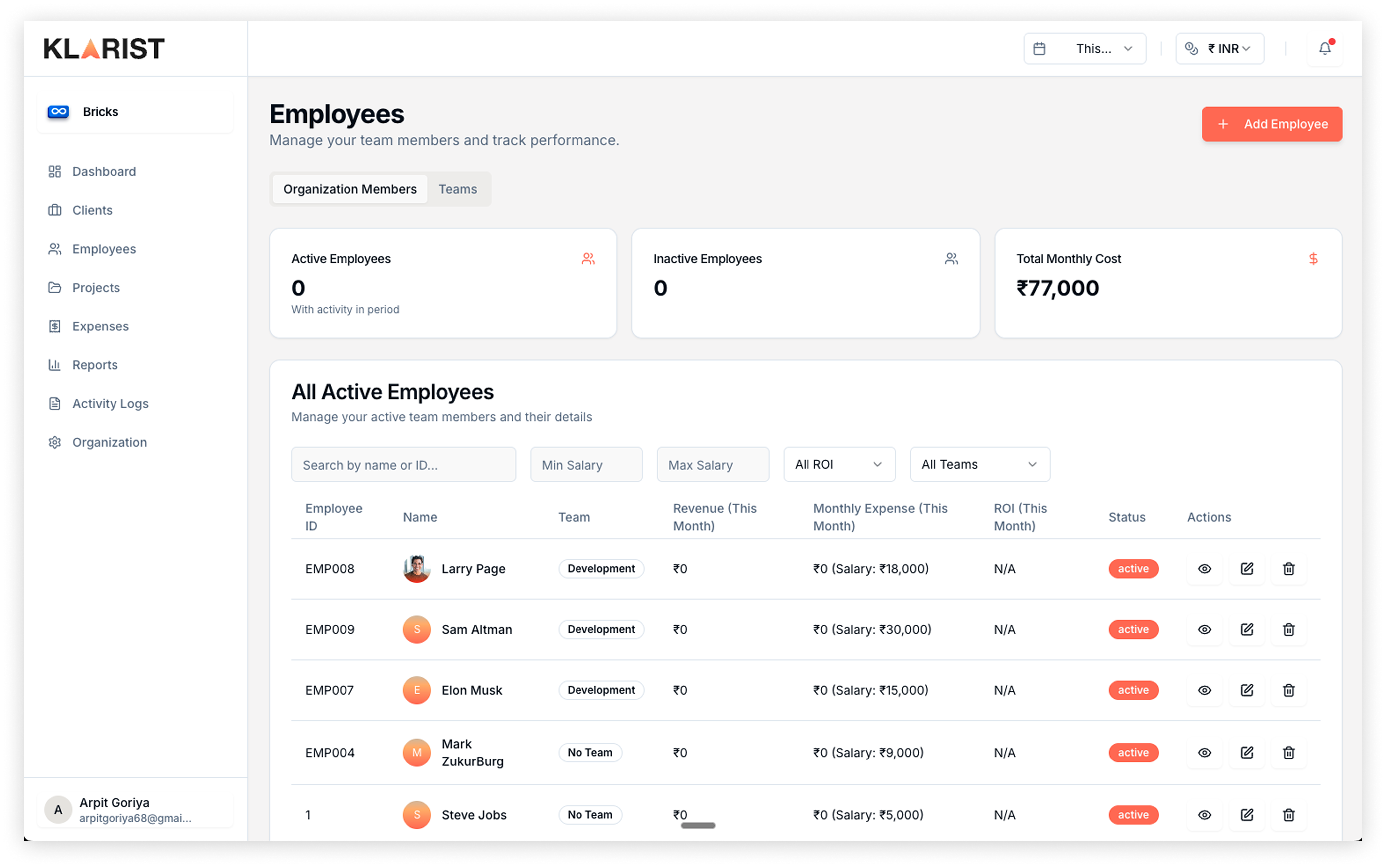Expand the All Teams filter dropdown

coord(980,464)
